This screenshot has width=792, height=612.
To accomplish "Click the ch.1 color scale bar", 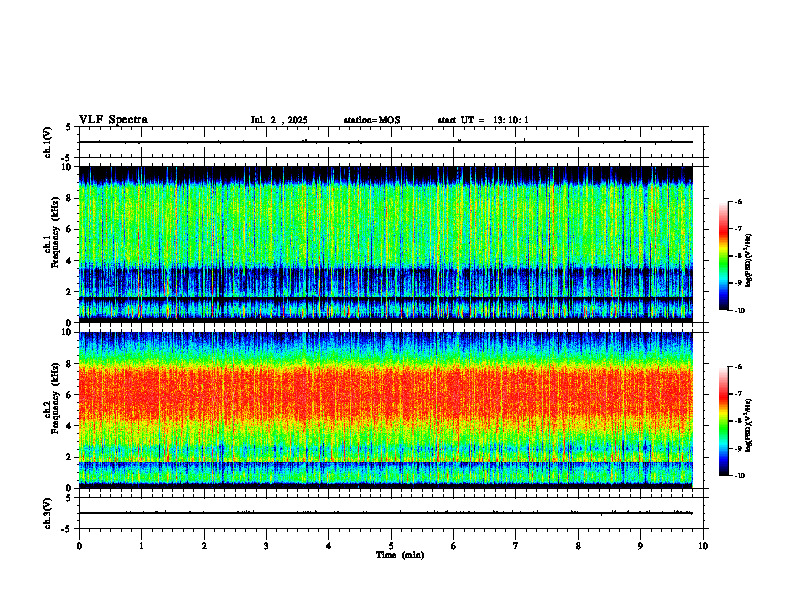I will 724,256.
